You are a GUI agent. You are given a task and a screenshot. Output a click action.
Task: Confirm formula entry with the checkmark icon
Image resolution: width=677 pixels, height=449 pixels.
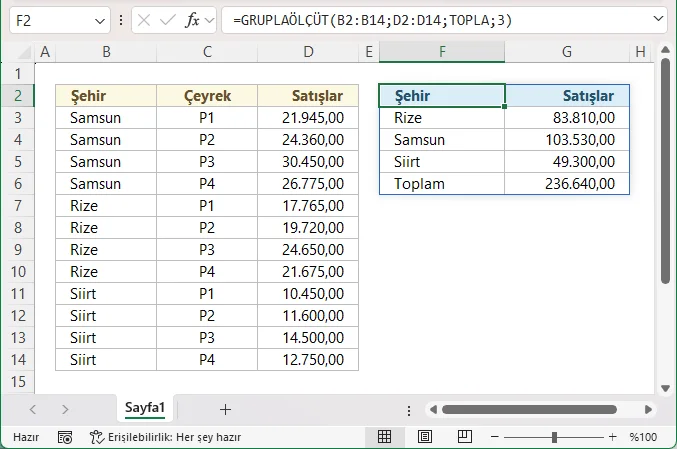pyautogui.click(x=168, y=20)
